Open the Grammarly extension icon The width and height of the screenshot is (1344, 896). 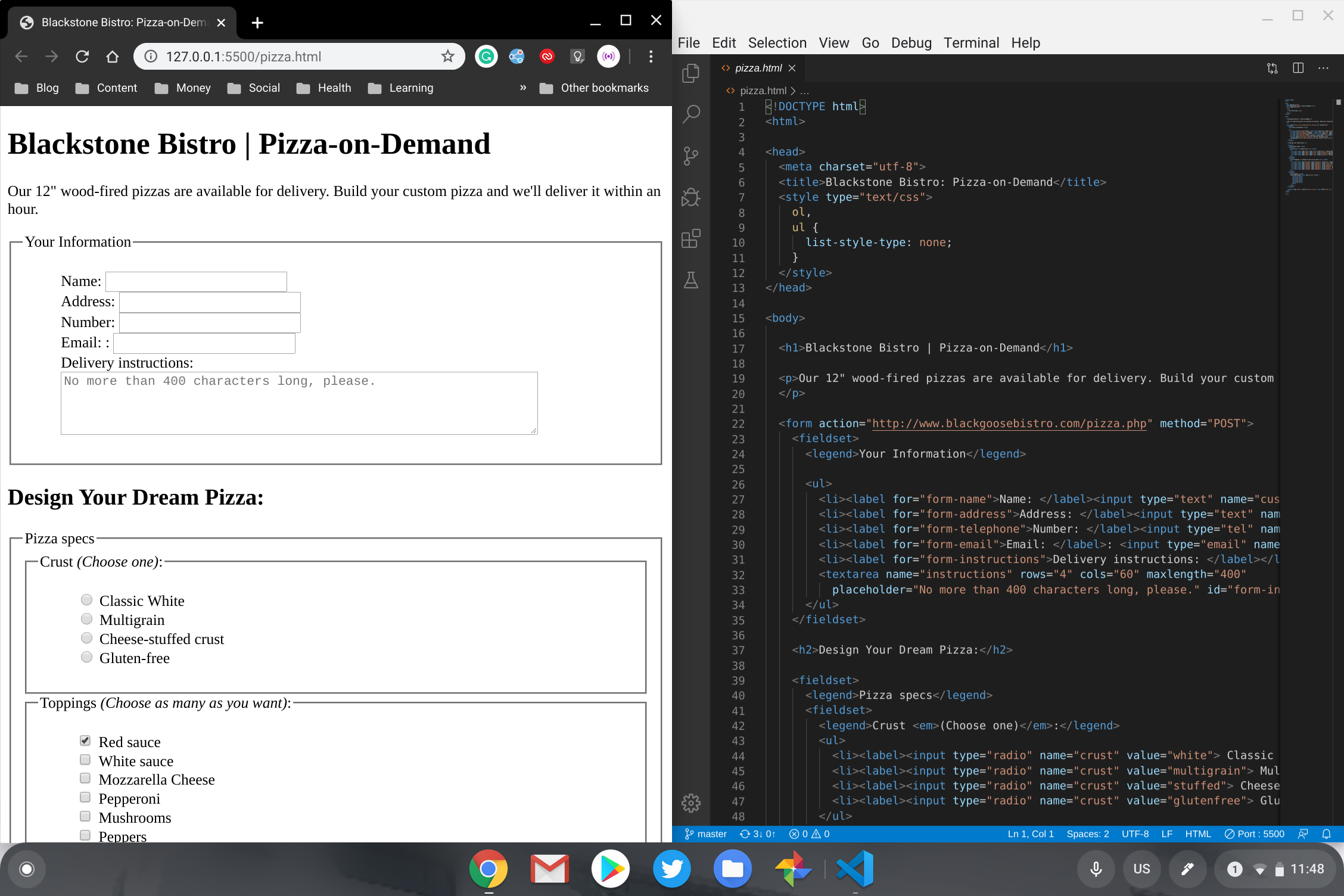(486, 57)
